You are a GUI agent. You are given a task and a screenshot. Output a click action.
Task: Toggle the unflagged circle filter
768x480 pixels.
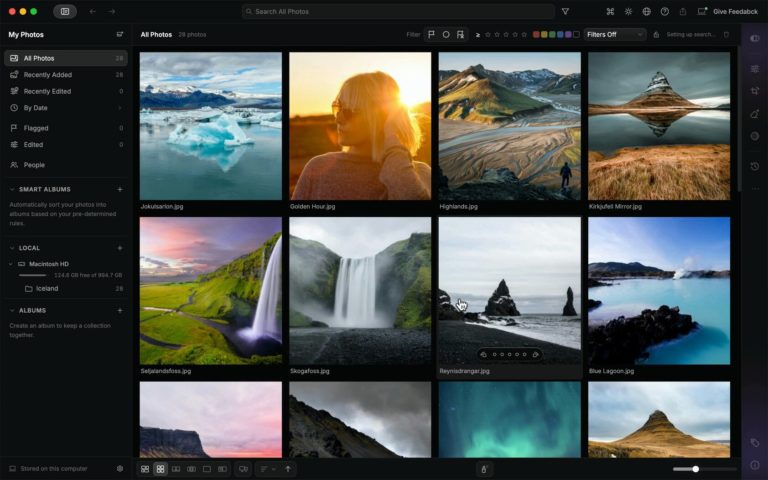(x=446, y=34)
